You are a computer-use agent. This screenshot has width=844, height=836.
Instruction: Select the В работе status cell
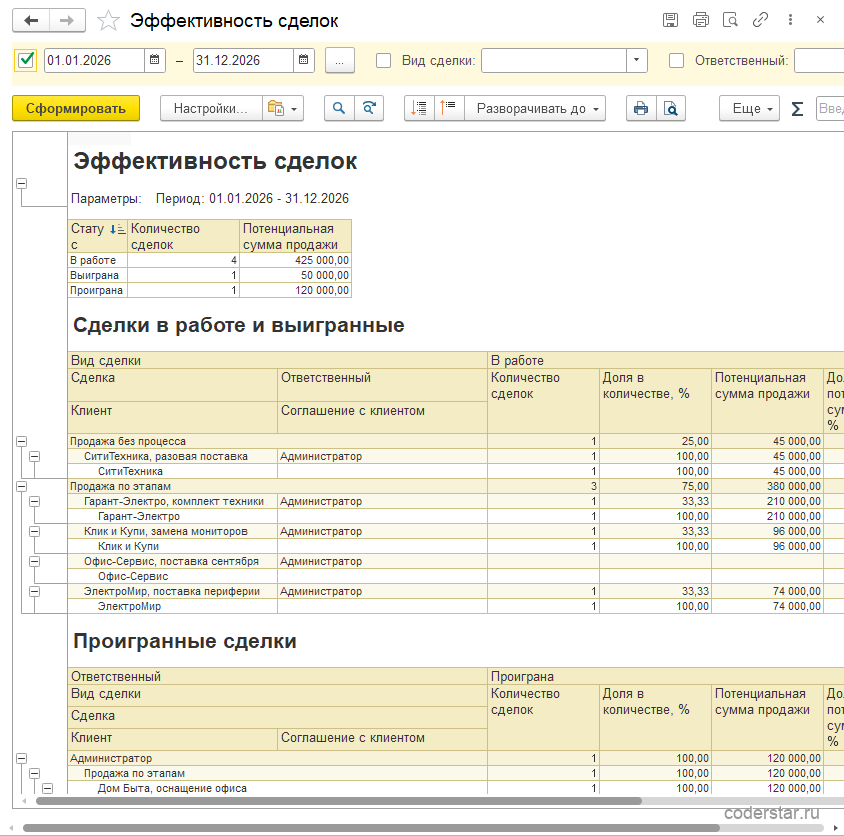97,260
